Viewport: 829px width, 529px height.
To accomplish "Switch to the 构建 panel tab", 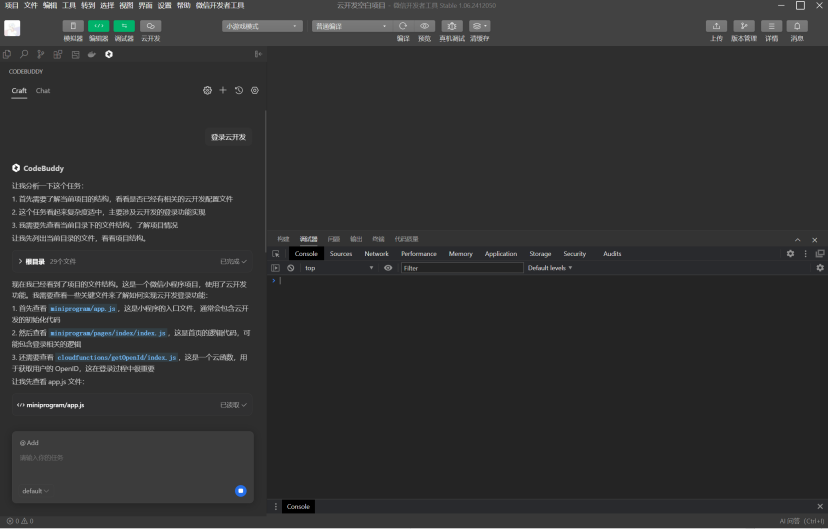I will [283, 239].
